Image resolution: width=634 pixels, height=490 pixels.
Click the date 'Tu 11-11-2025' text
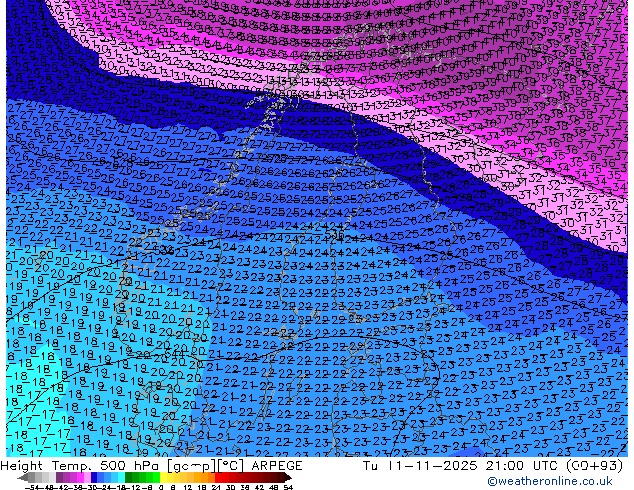pyautogui.click(x=420, y=466)
